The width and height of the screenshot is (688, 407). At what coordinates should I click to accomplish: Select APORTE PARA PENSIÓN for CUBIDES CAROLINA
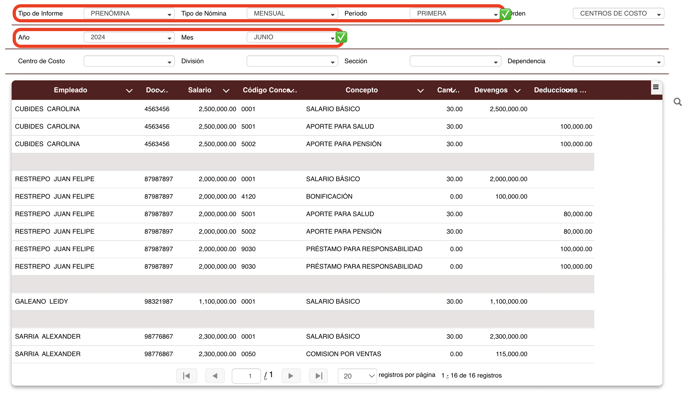pyautogui.click(x=344, y=144)
